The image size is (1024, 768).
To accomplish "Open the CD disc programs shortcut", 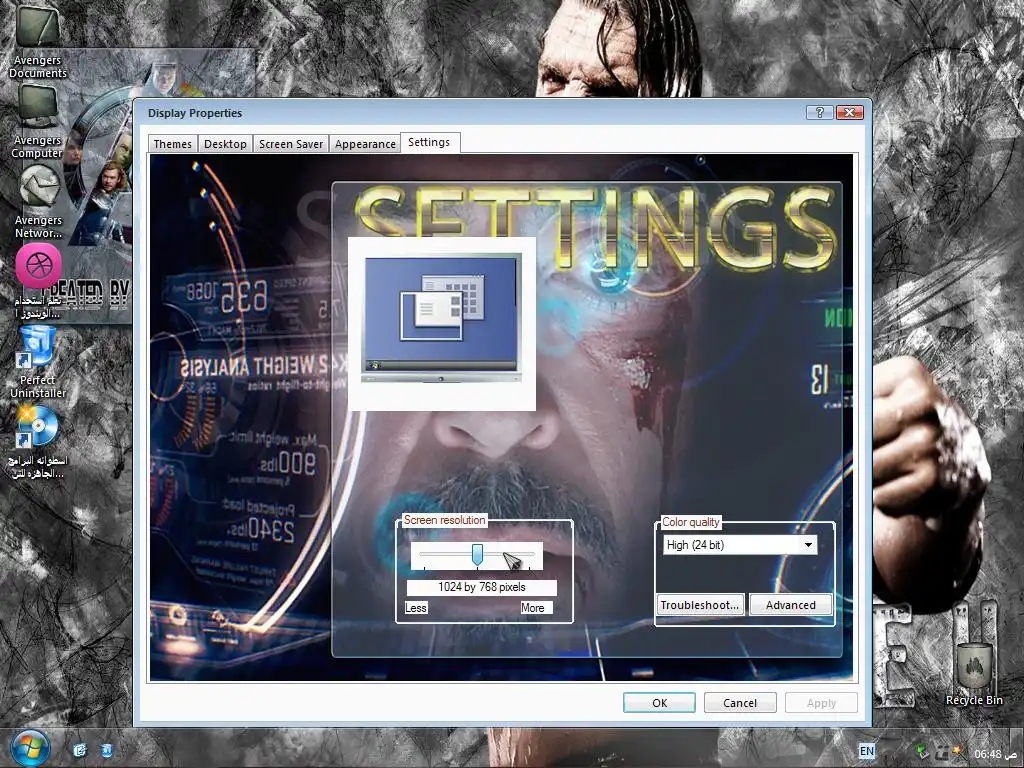I will (x=38, y=443).
